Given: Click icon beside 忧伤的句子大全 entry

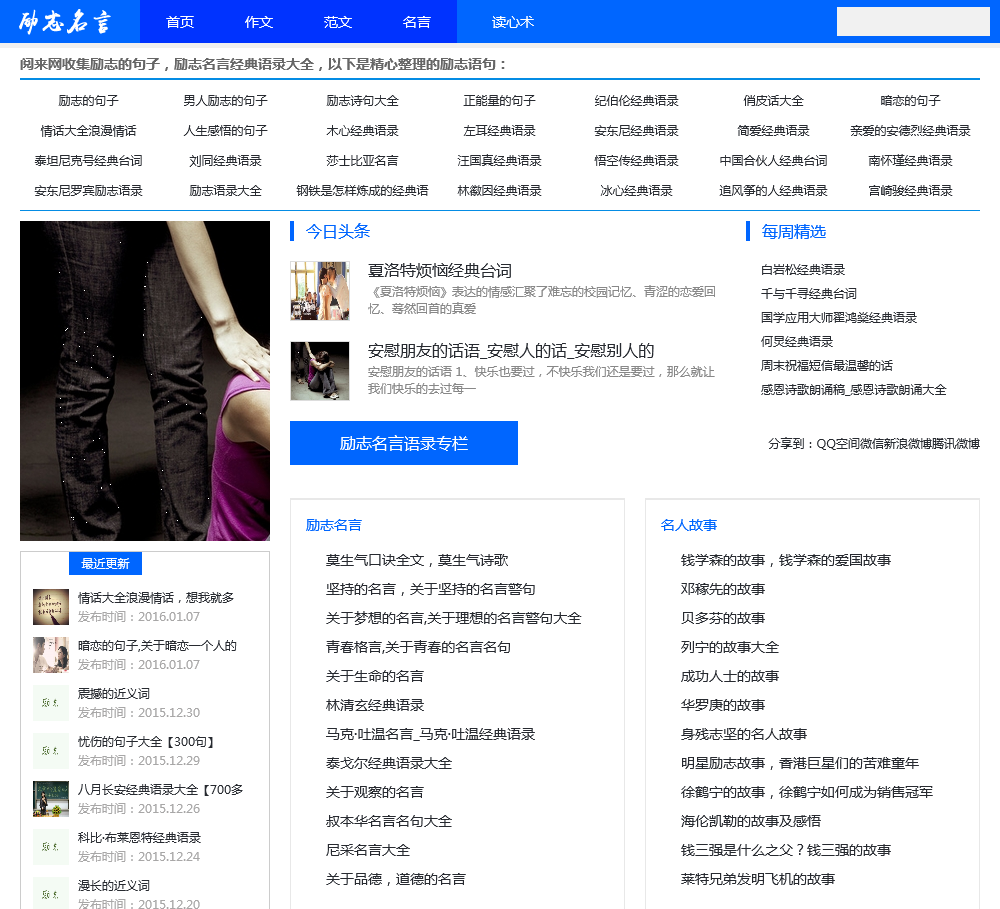Looking at the screenshot, I should tap(51, 751).
